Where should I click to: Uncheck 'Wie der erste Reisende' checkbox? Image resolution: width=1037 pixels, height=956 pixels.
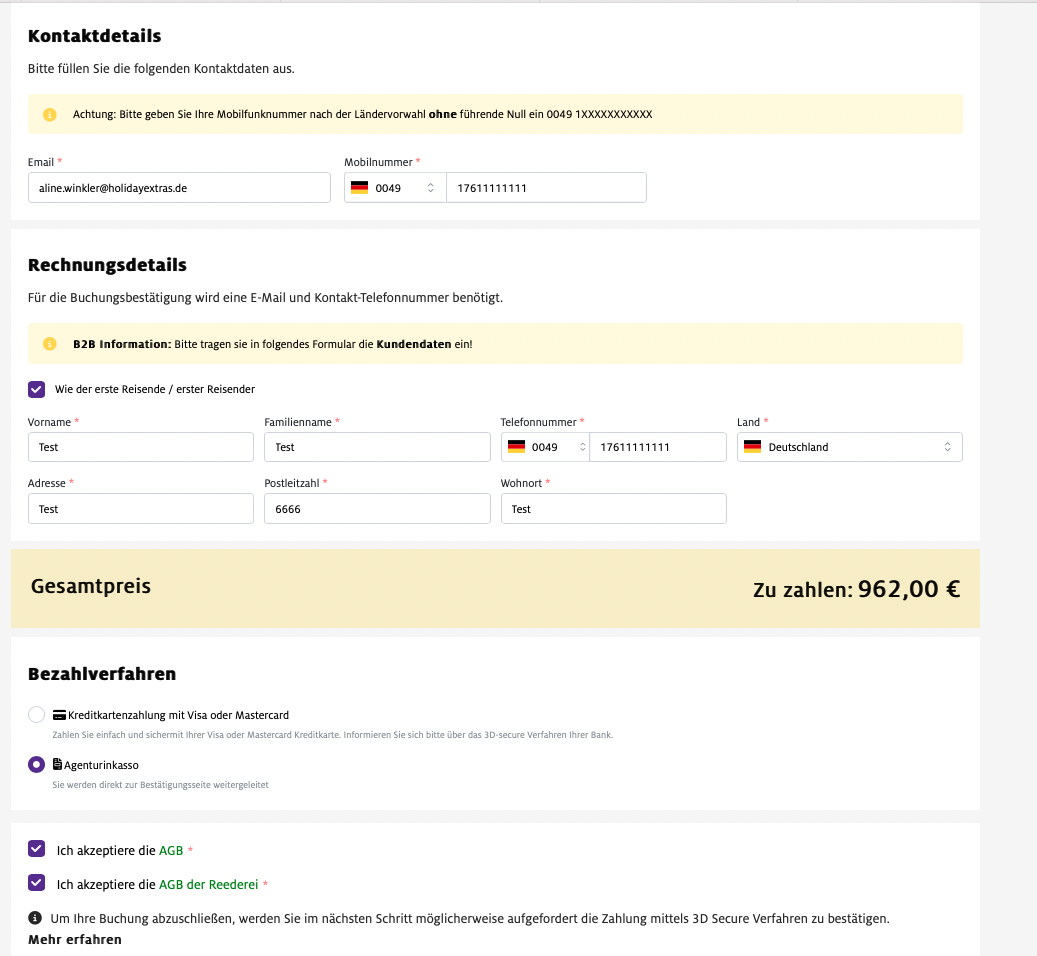[37, 389]
